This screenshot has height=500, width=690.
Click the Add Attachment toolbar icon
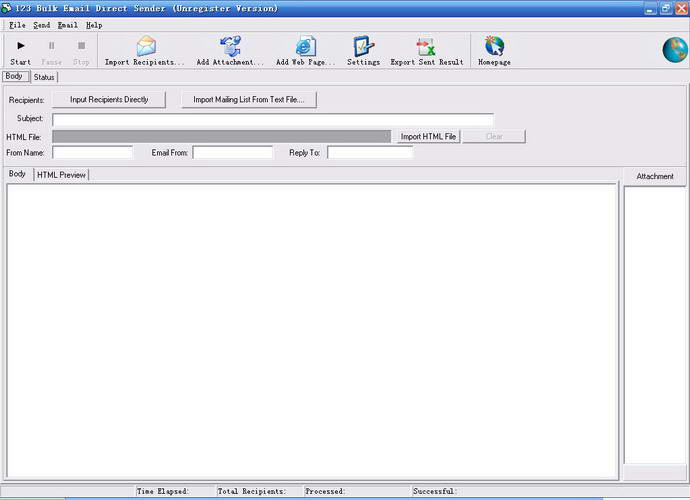click(x=230, y=46)
